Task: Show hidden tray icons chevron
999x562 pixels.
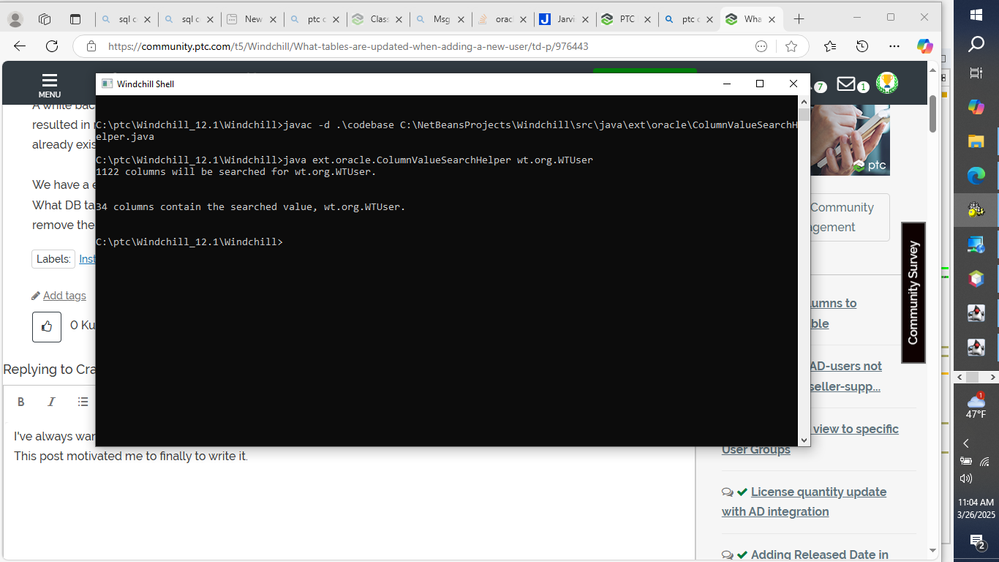Action: (967, 443)
